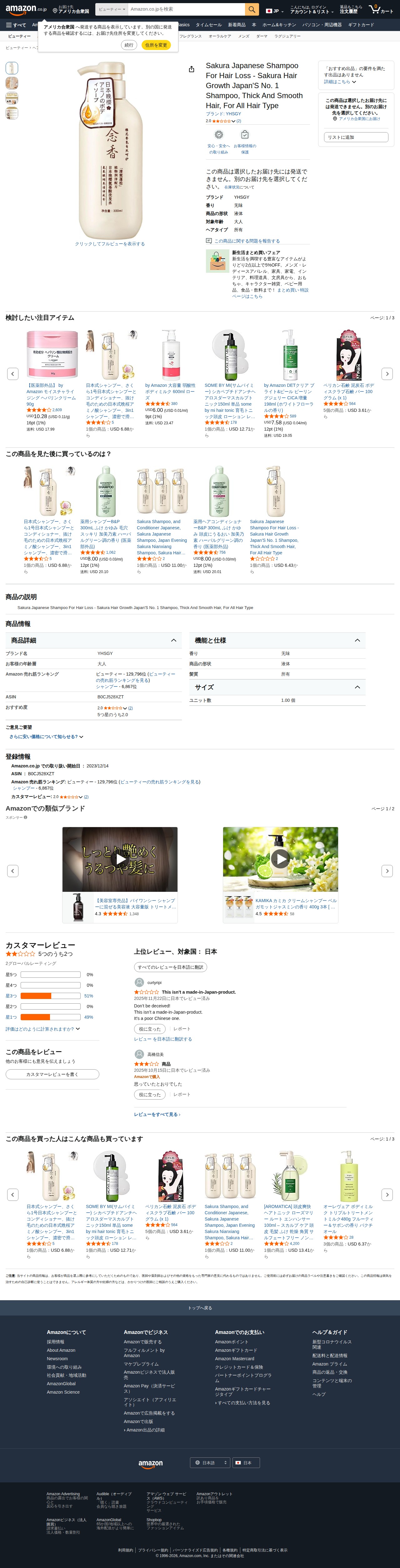Click previous arrow in Amazonでの類似ブランド carousel
The image size is (400, 1568).
(13, 871)
